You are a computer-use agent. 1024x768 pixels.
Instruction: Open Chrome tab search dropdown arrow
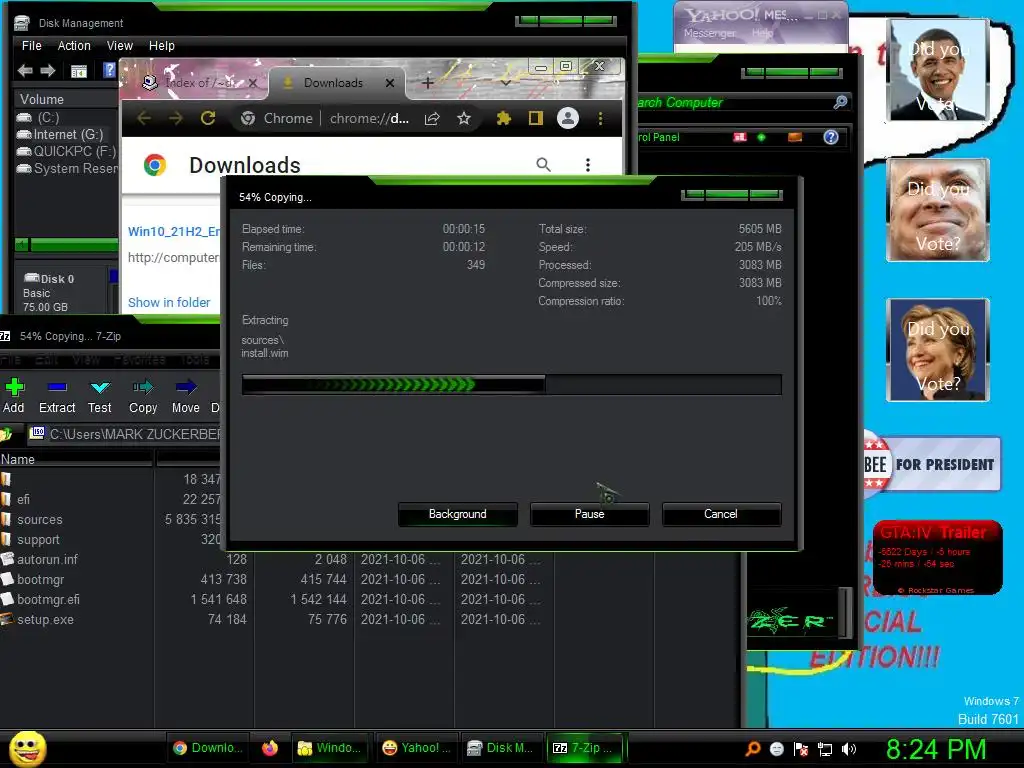pyautogui.click(x=506, y=83)
